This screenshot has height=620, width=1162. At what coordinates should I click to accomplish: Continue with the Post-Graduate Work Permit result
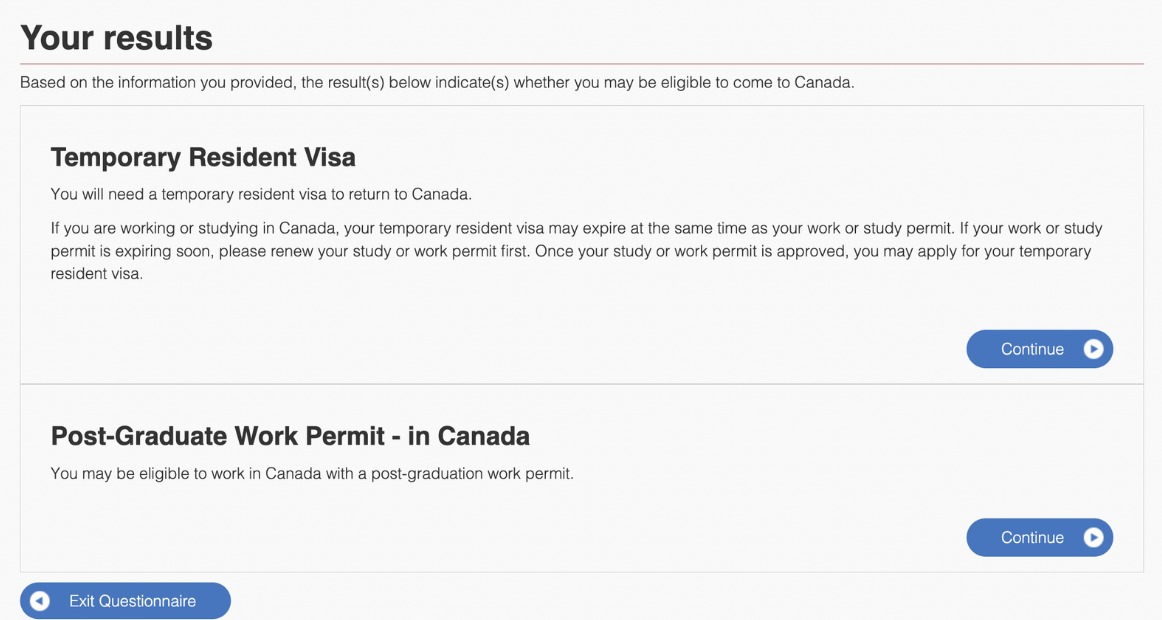click(1039, 537)
